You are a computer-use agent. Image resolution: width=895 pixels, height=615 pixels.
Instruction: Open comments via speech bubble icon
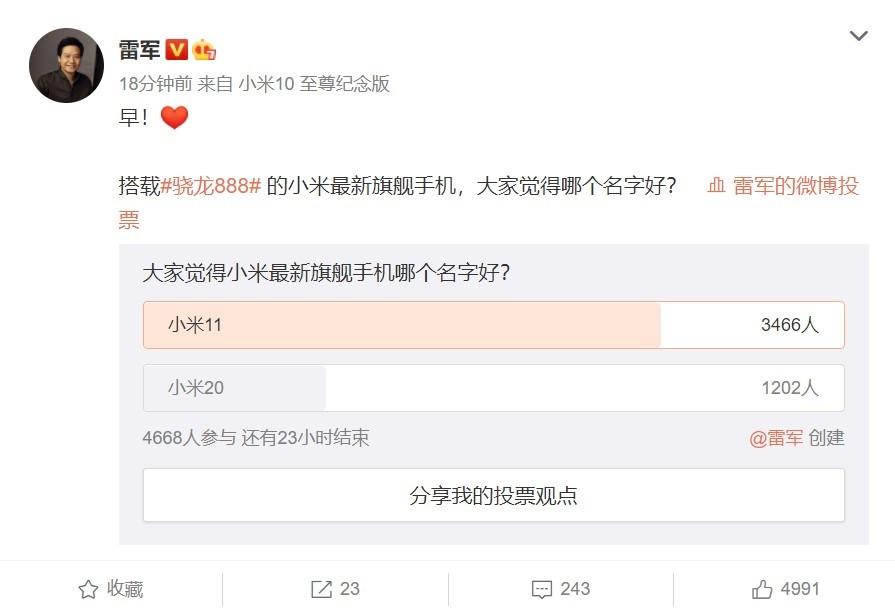tap(543, 589)
